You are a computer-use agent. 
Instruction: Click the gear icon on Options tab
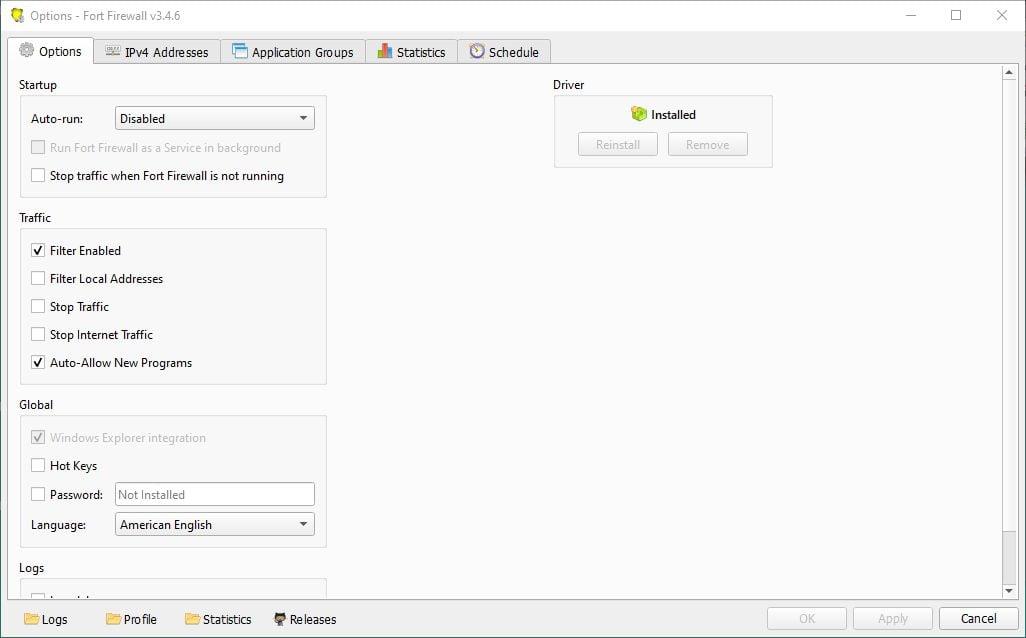point(27,51)
